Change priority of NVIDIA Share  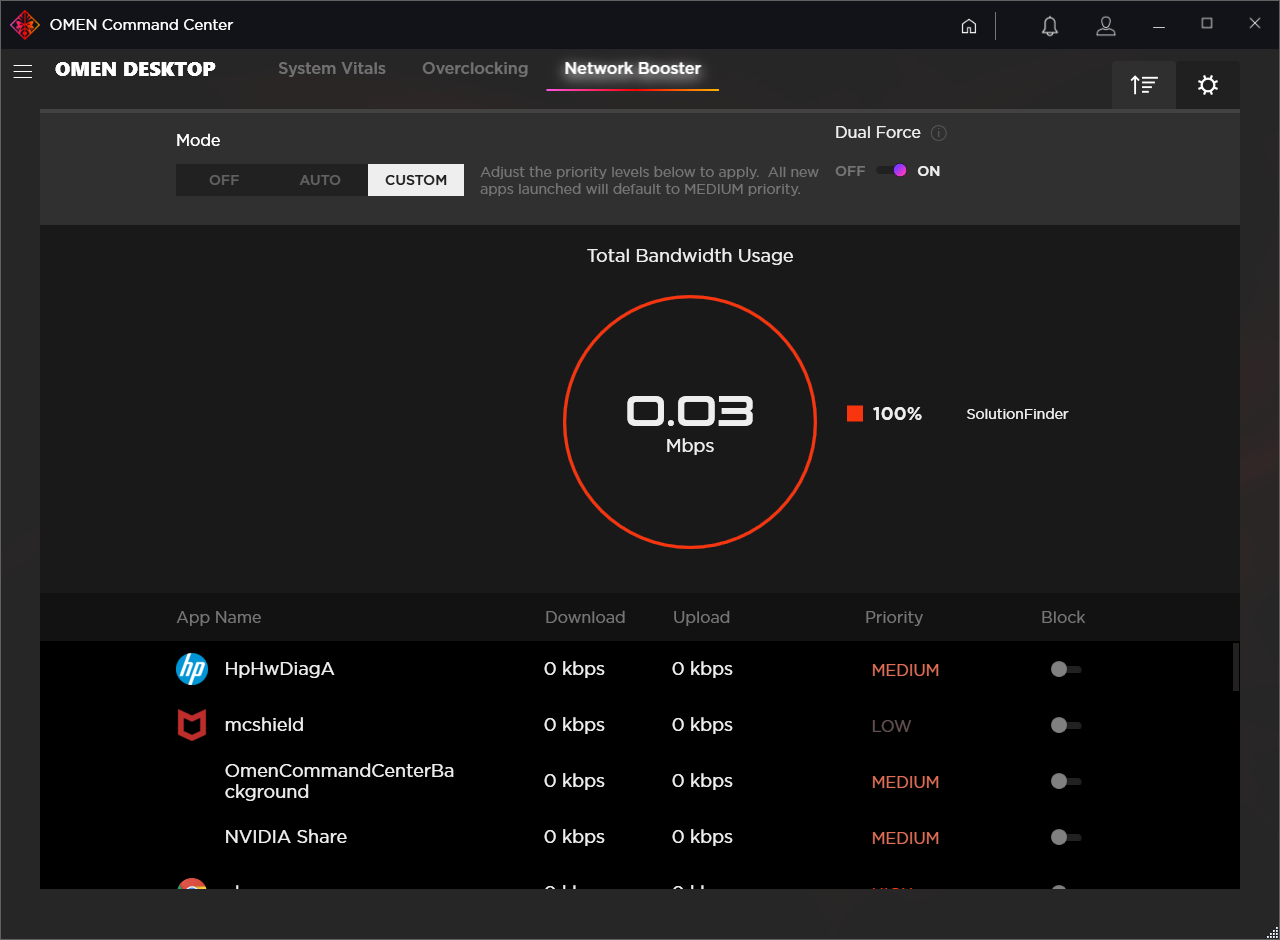click(x=905, y=838)
